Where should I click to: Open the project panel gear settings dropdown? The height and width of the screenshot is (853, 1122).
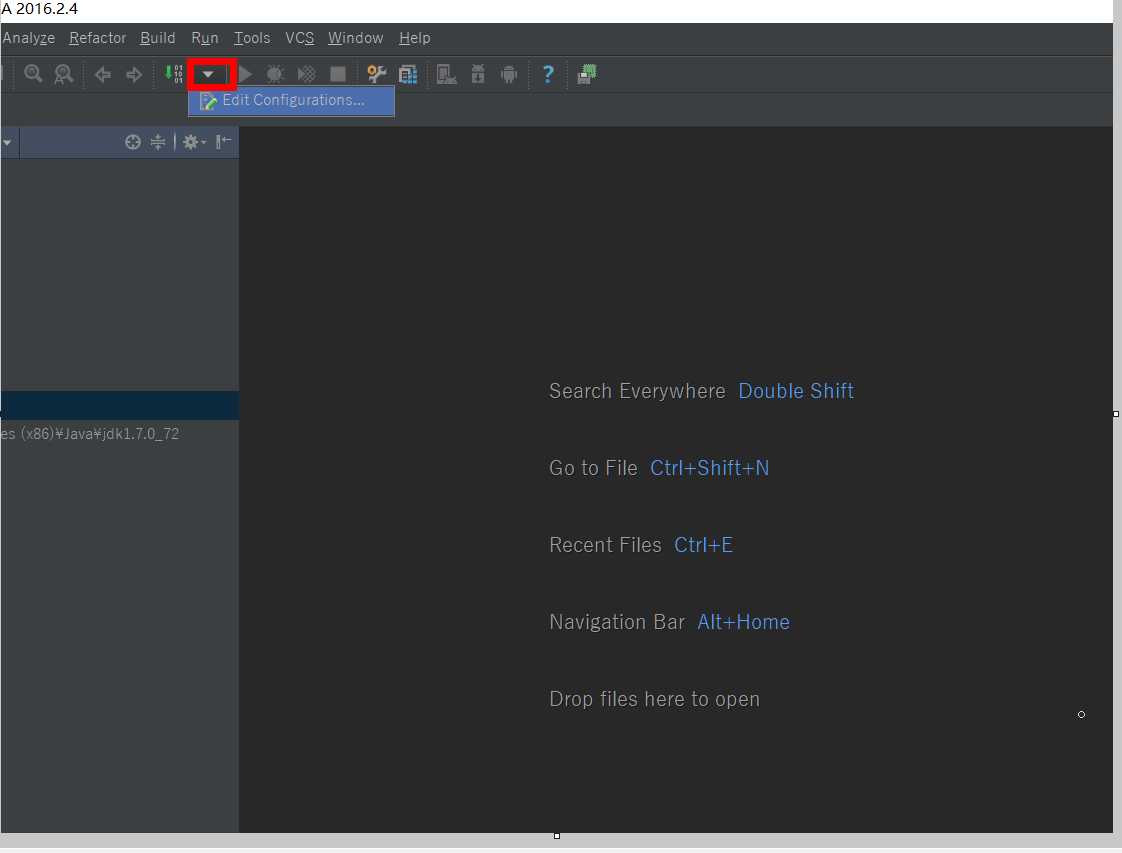[193, 142]
